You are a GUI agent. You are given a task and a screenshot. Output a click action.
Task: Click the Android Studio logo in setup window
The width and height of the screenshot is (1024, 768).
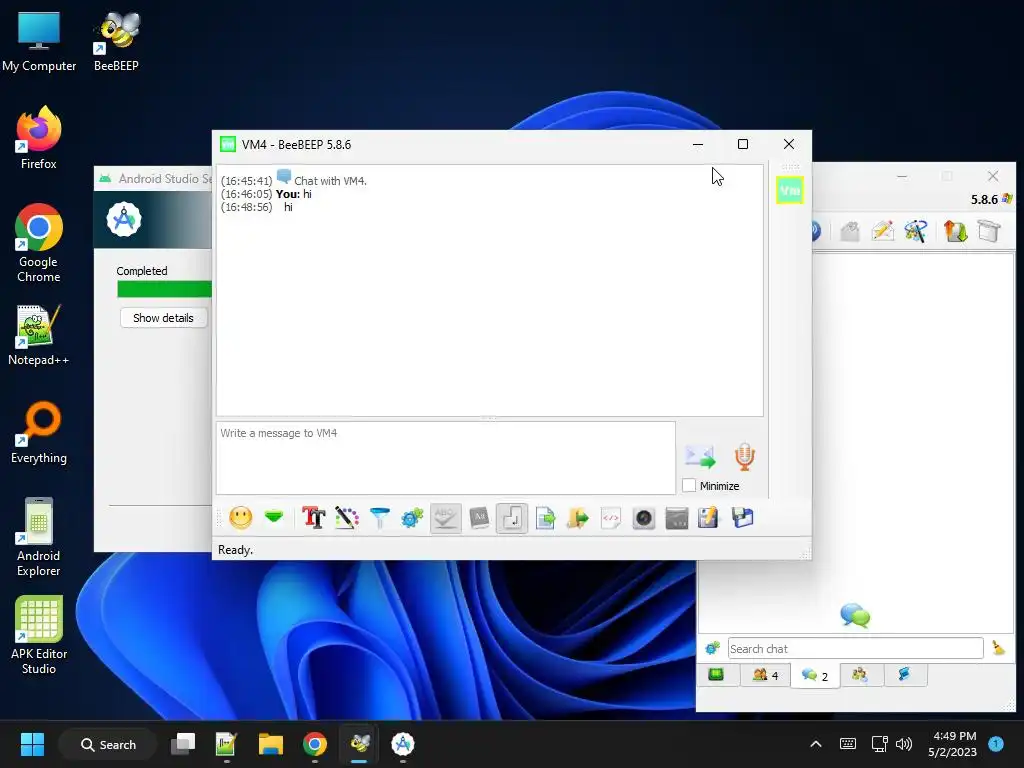click(x=124, y=219)
